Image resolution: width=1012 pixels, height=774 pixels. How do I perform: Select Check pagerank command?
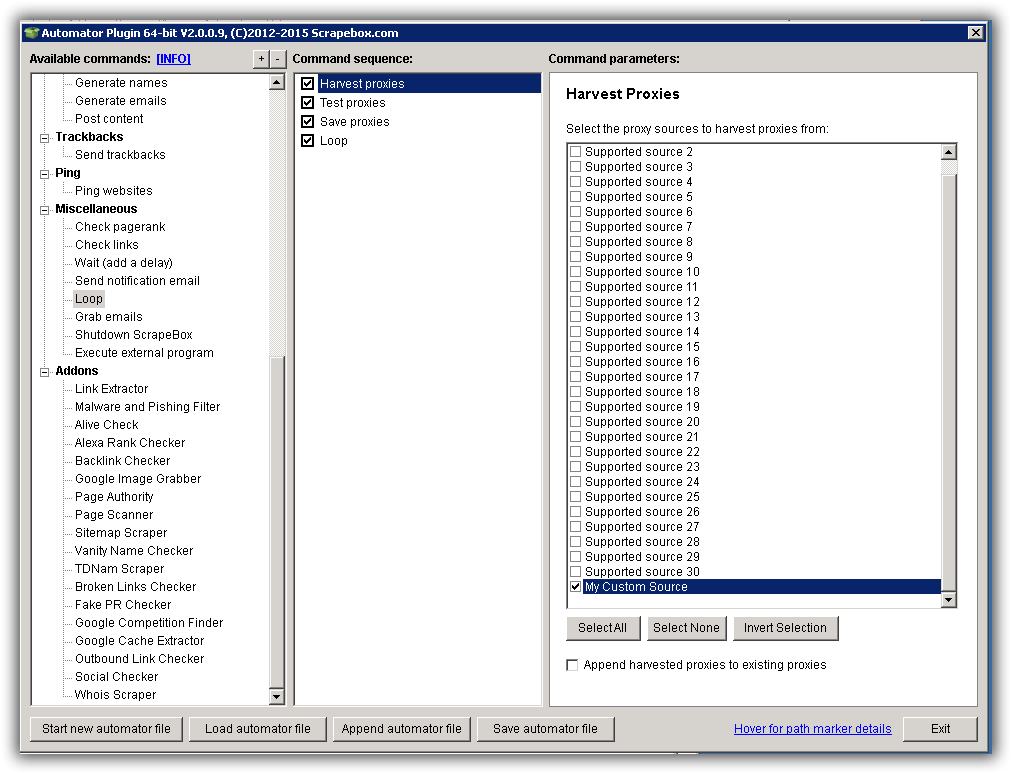pyautogui.click(x=120, y=227)
